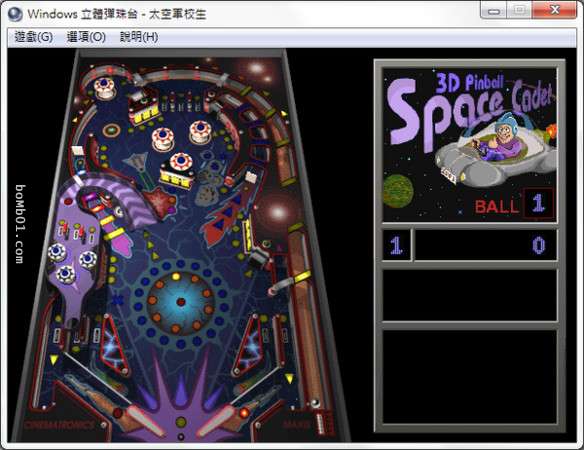This screenshot has height=450, width=584.
Task: Click the player score display showing 0
Action: [x=486, y=245]
